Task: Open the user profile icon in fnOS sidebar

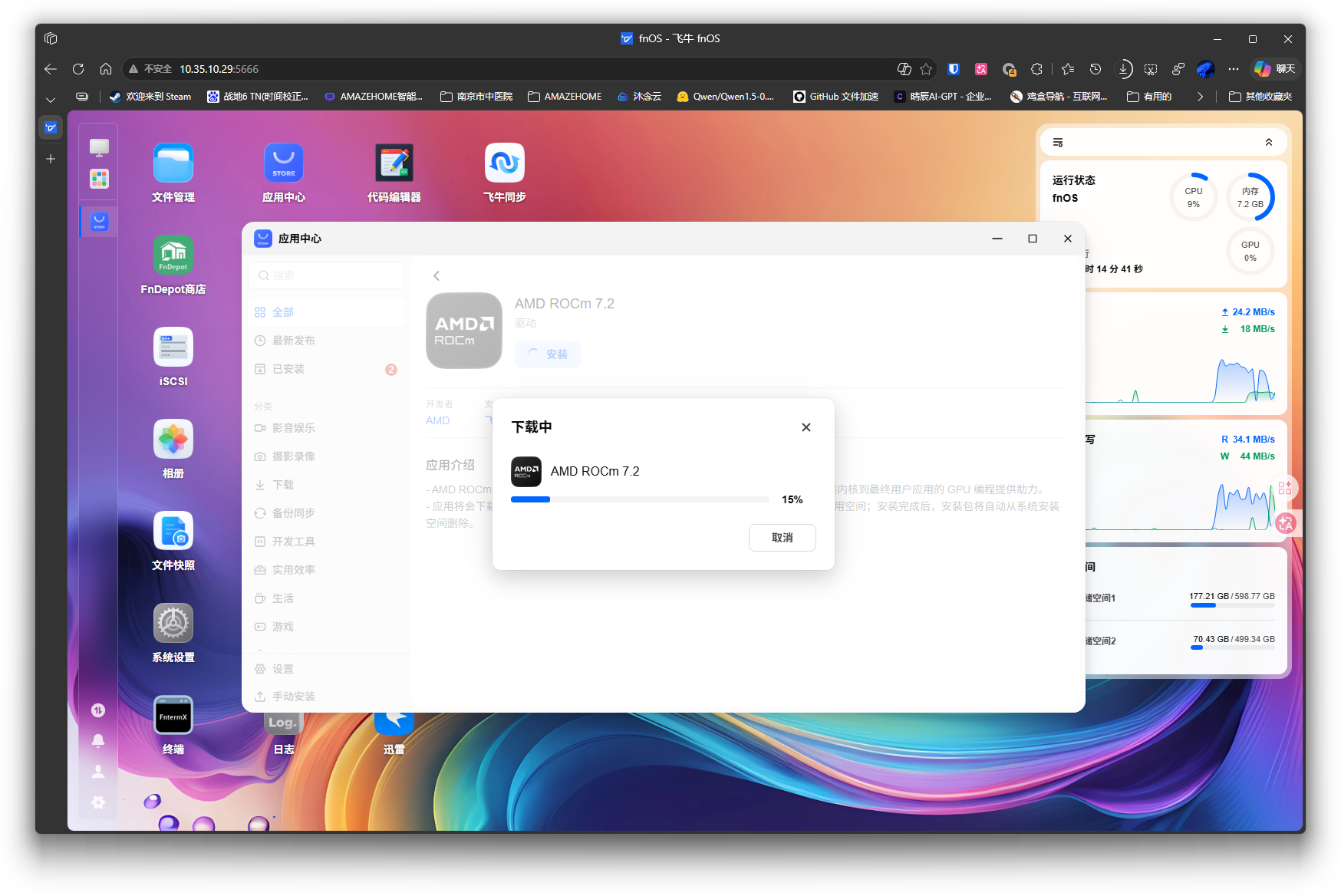Action: coord(98,771)
